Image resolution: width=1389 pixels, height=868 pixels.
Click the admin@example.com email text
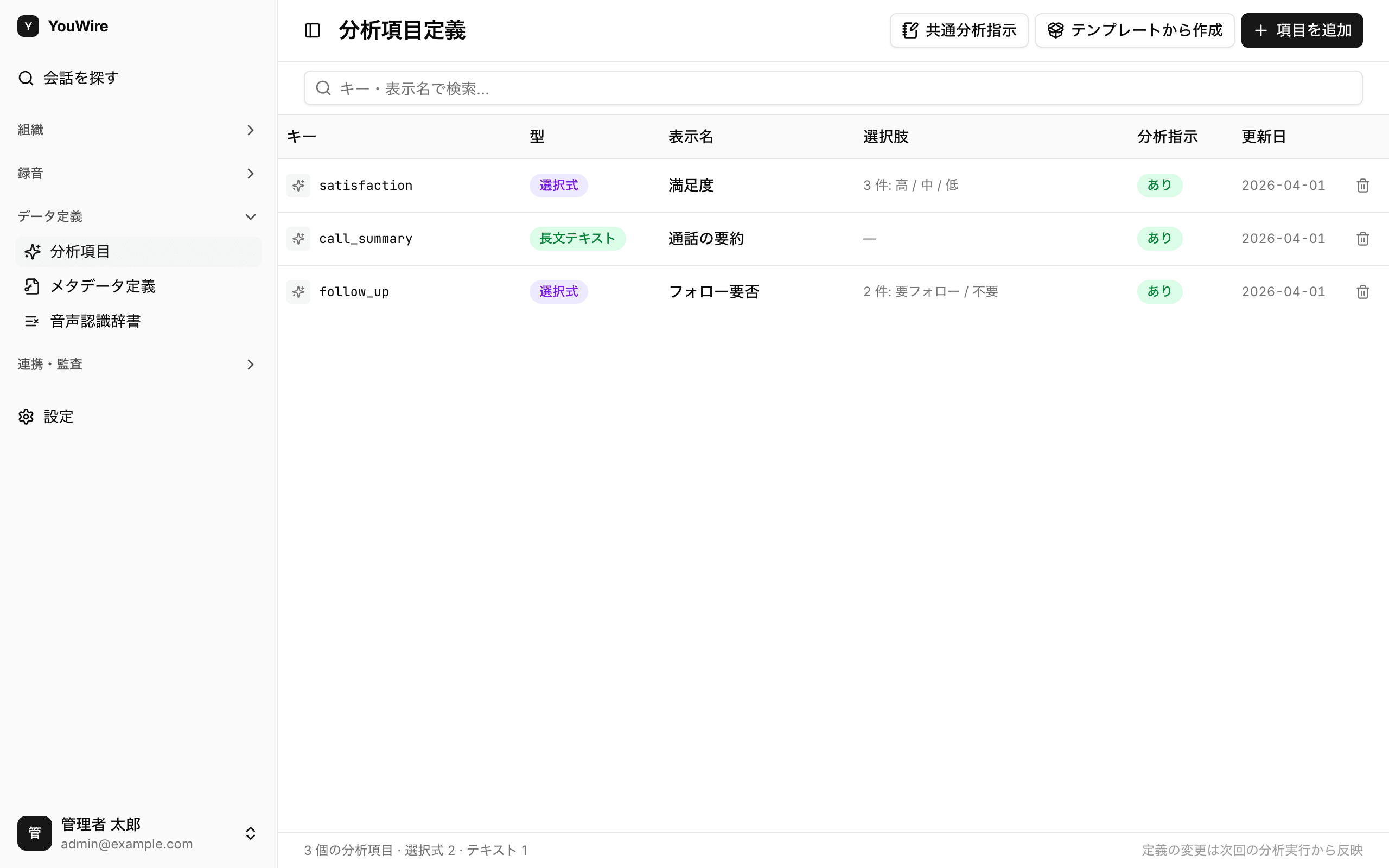(127, 844)
